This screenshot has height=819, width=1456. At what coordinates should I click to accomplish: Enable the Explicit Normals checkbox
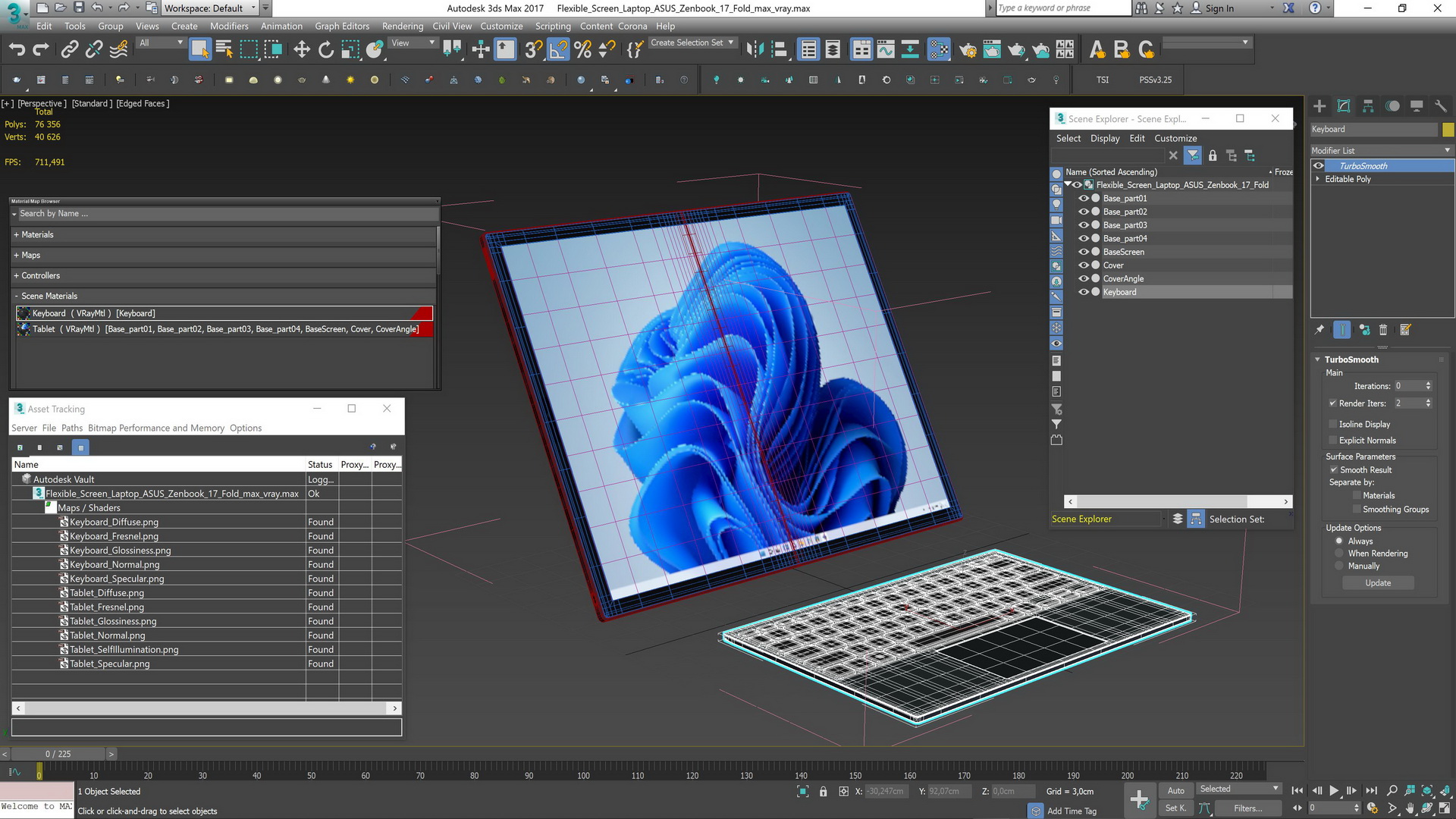1332,441
